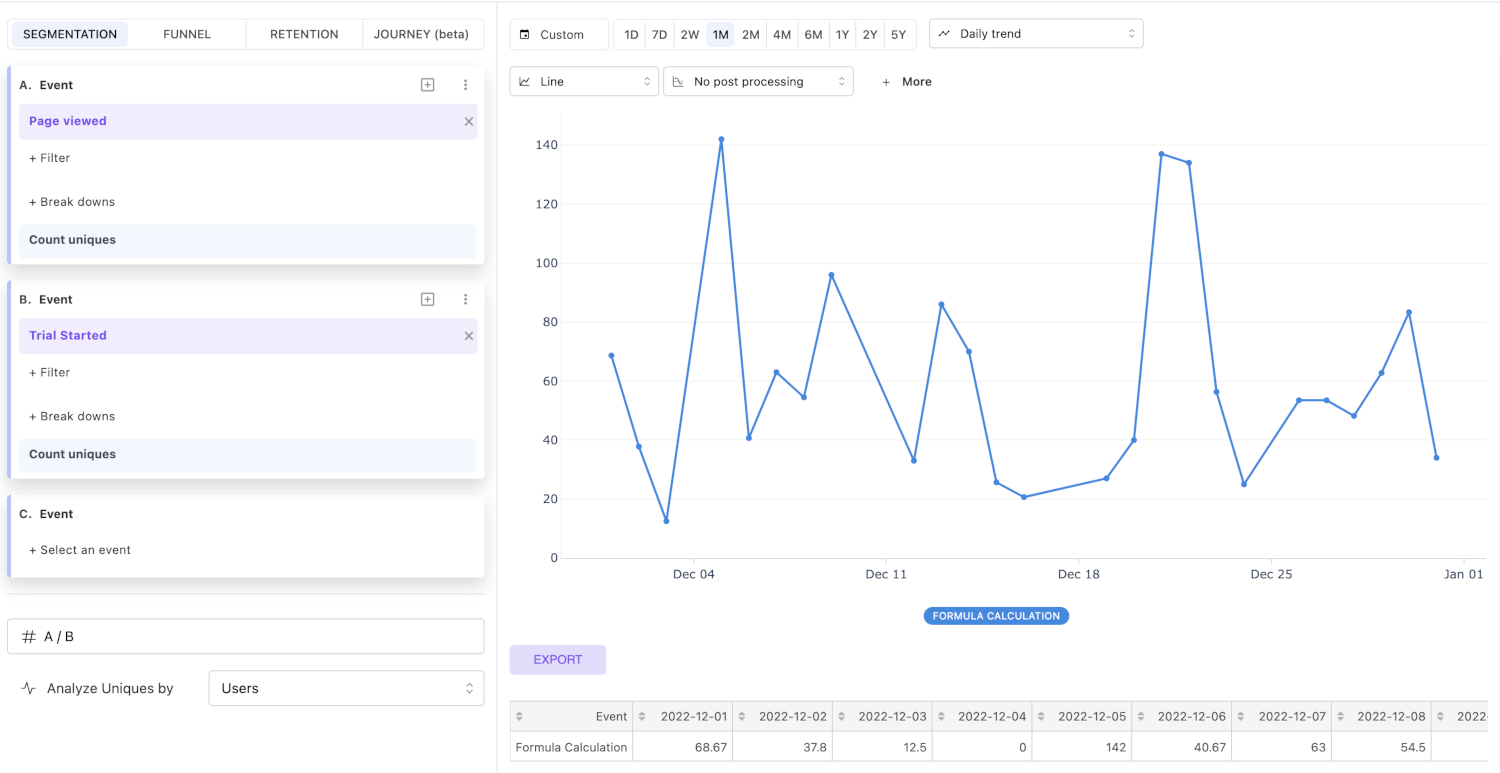
Task: Sort by the 2022-12-03 column
Action: pos(842,716)
